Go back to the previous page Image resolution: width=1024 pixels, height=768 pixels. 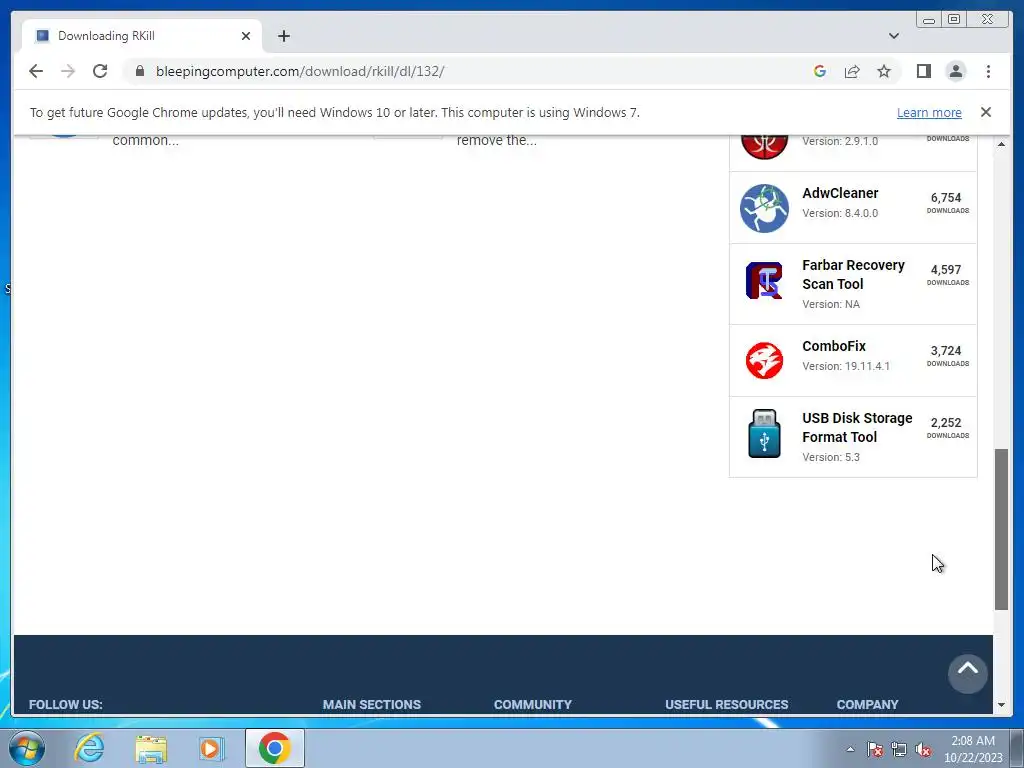pyautogui.click(x=36, y=71)
